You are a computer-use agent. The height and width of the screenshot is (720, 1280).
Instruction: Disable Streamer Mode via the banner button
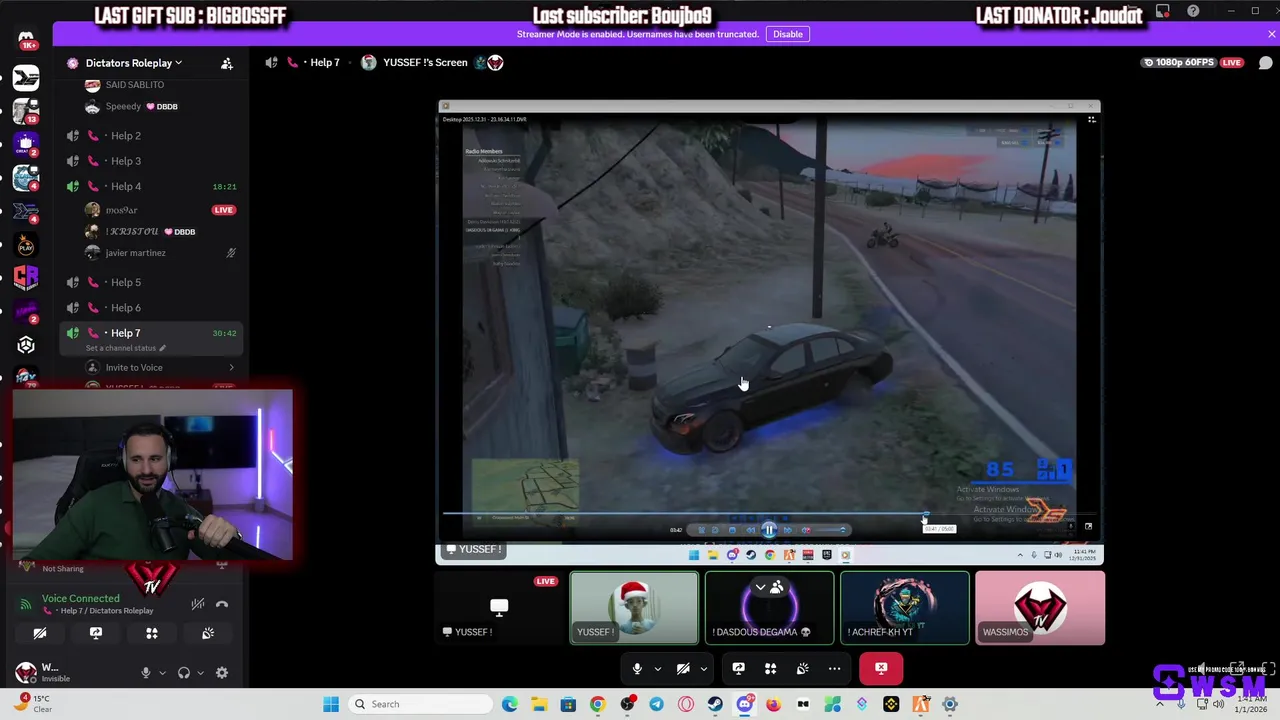[x=787, y=34]
